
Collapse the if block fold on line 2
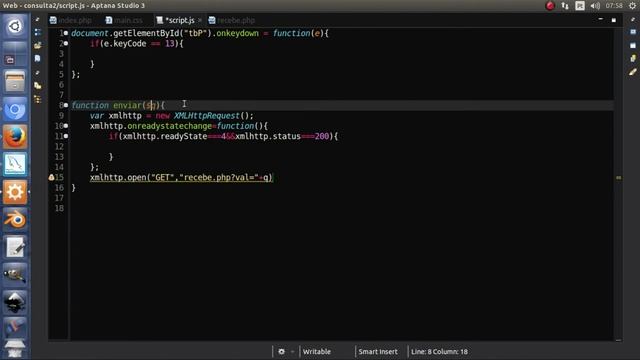tap(66, 43)
